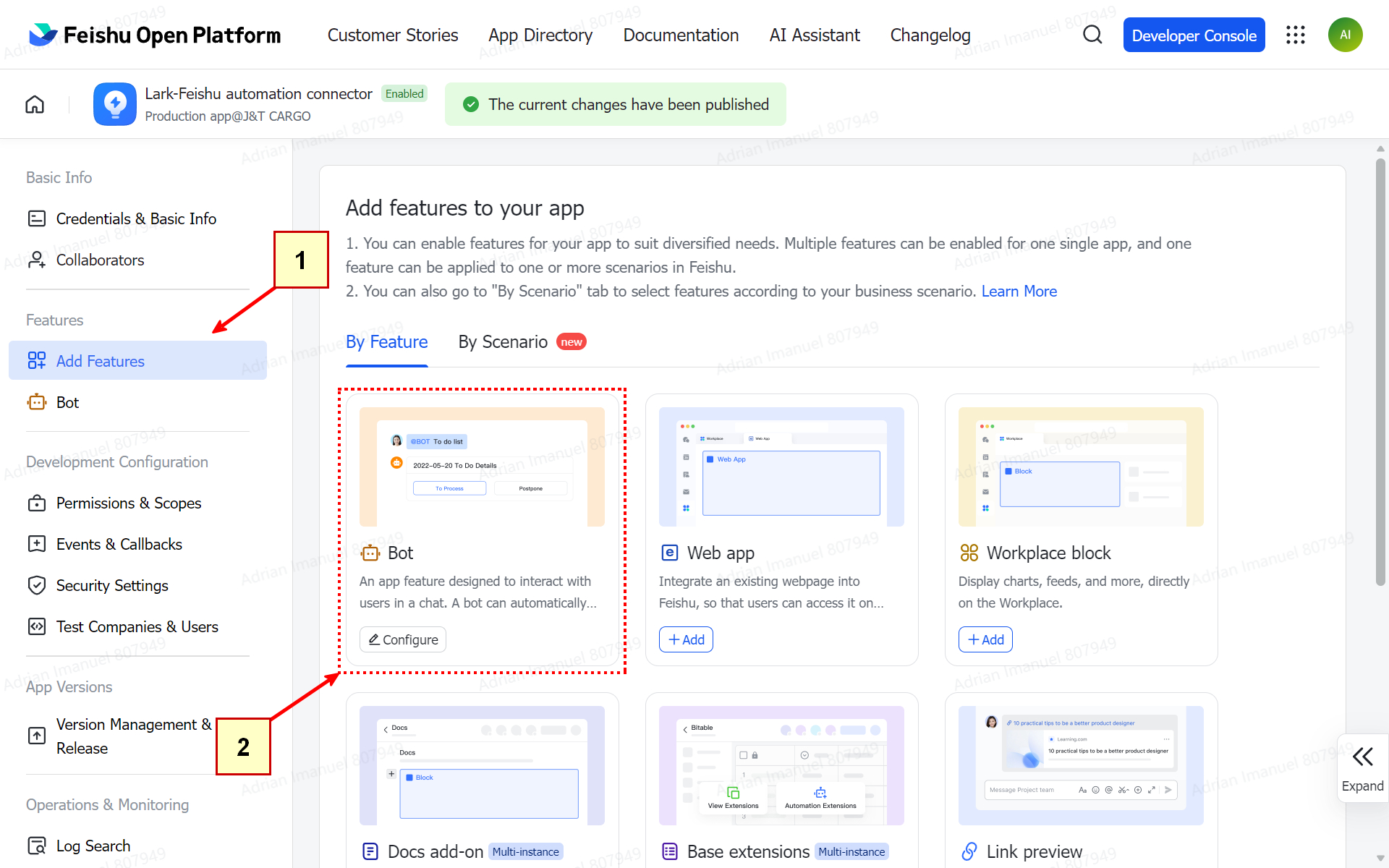Open Bot settings in sidebar
Image resolution: width=1389 pixels, height=868 pixels.
coord(137,402)
